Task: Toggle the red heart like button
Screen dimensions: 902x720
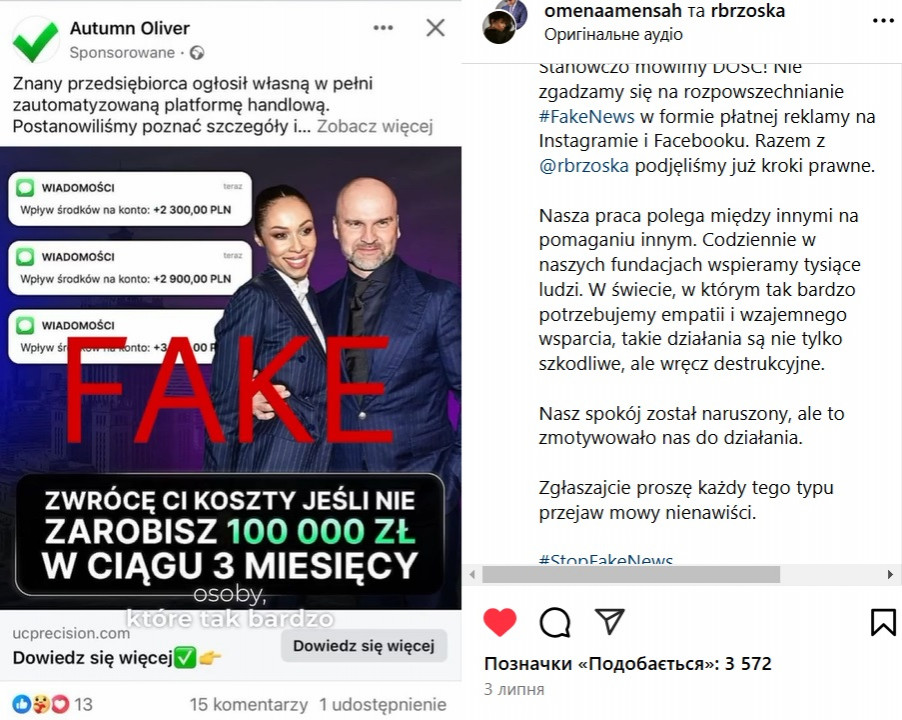Action: pyautogui.click(x=499, y=622)
